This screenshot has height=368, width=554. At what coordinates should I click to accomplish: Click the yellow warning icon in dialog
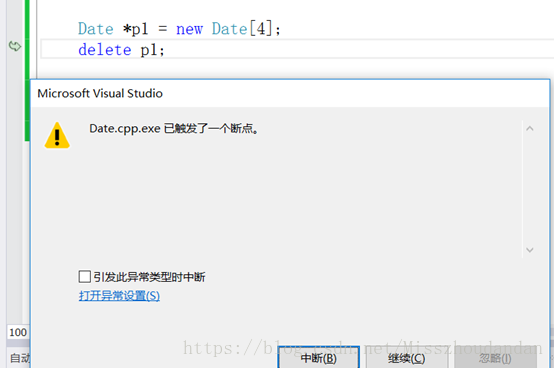(x=57, y=136)
